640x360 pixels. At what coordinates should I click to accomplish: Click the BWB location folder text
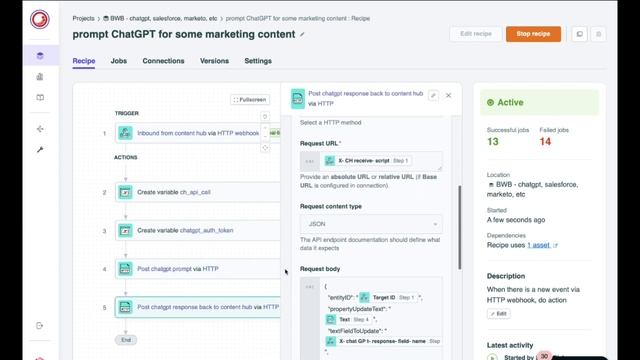tap(532, 189)
